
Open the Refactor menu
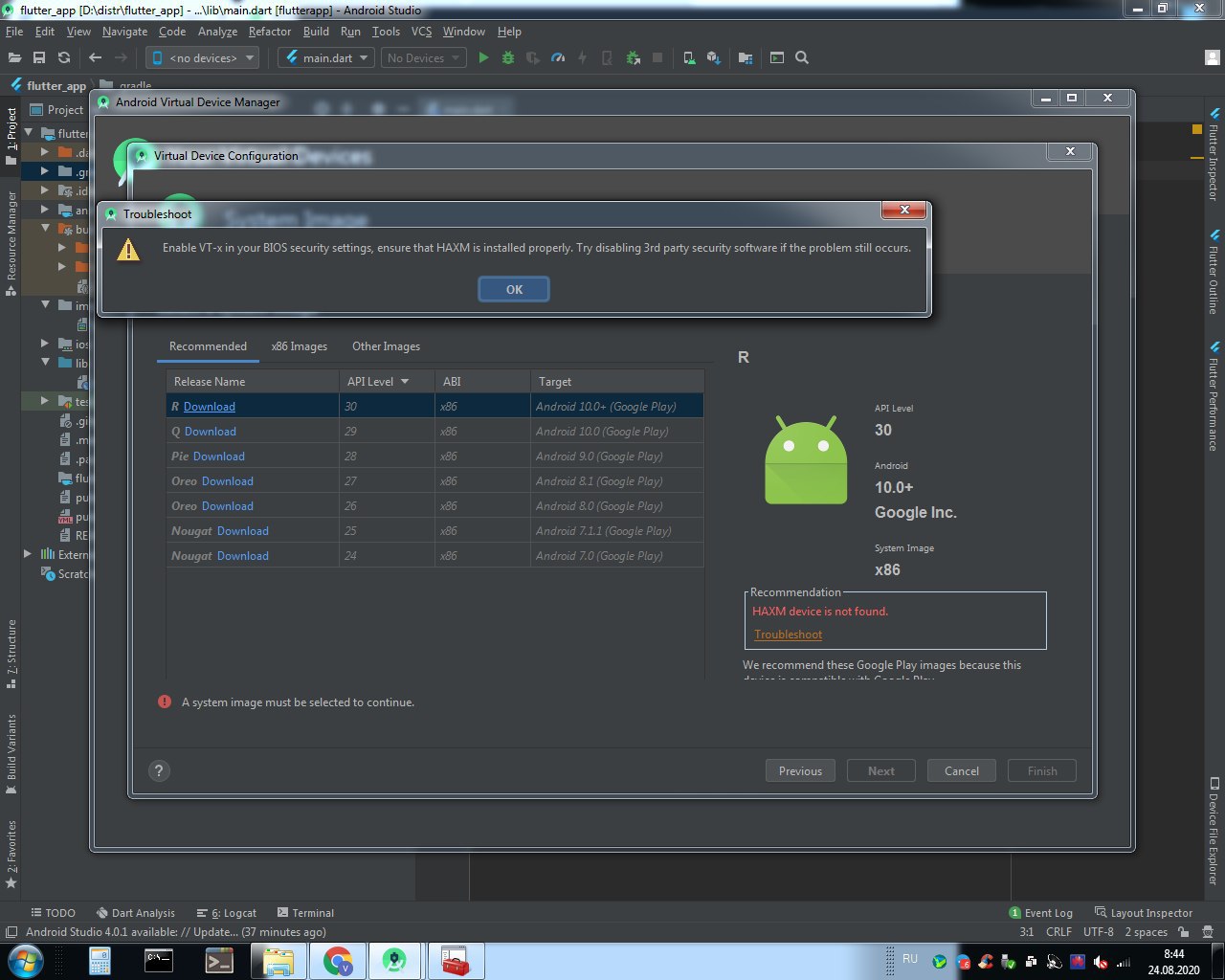tap(270, 32)
